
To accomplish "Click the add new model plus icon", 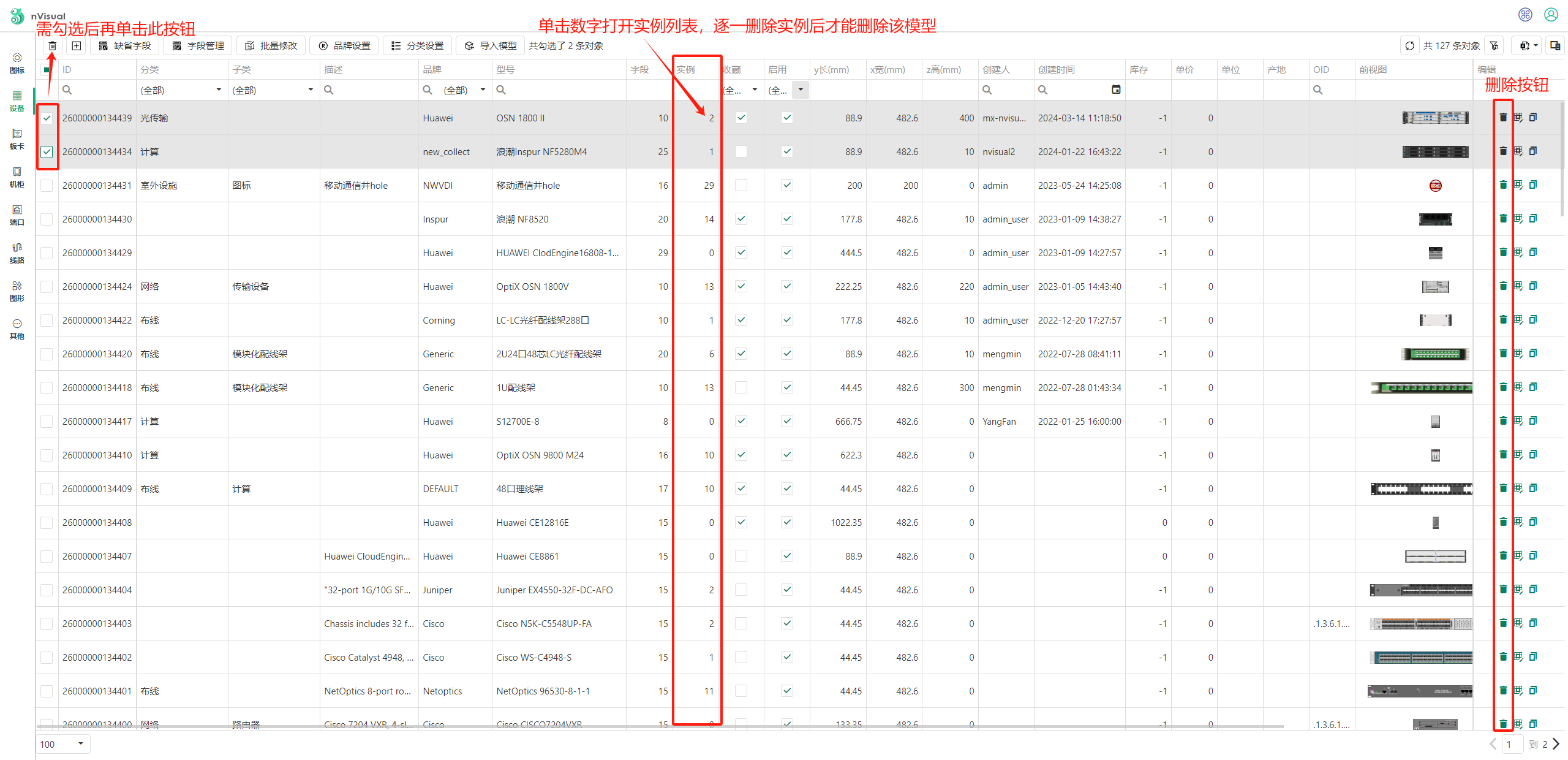I will (x=76, y=46).
